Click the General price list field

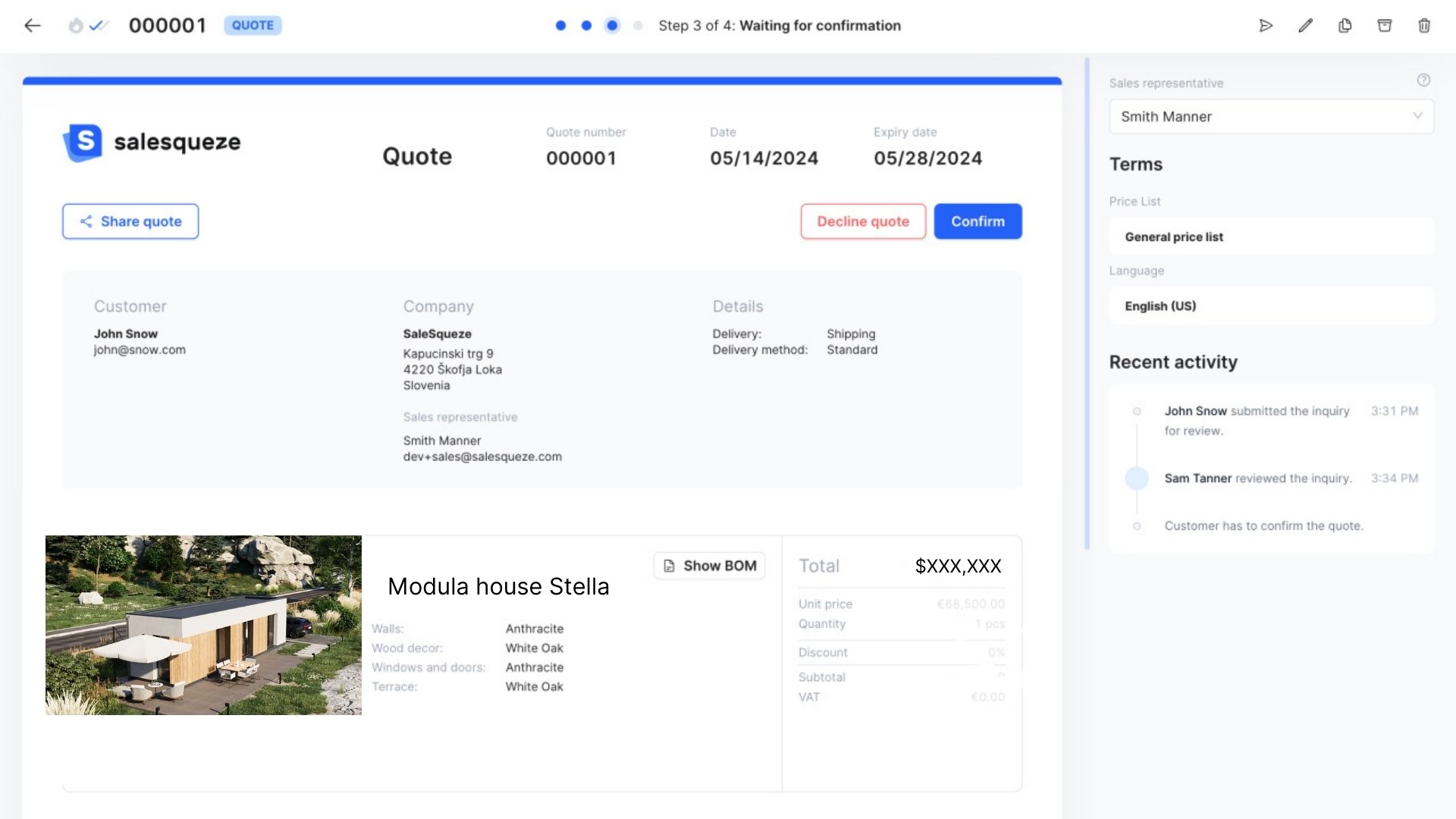pos(1271,237)
